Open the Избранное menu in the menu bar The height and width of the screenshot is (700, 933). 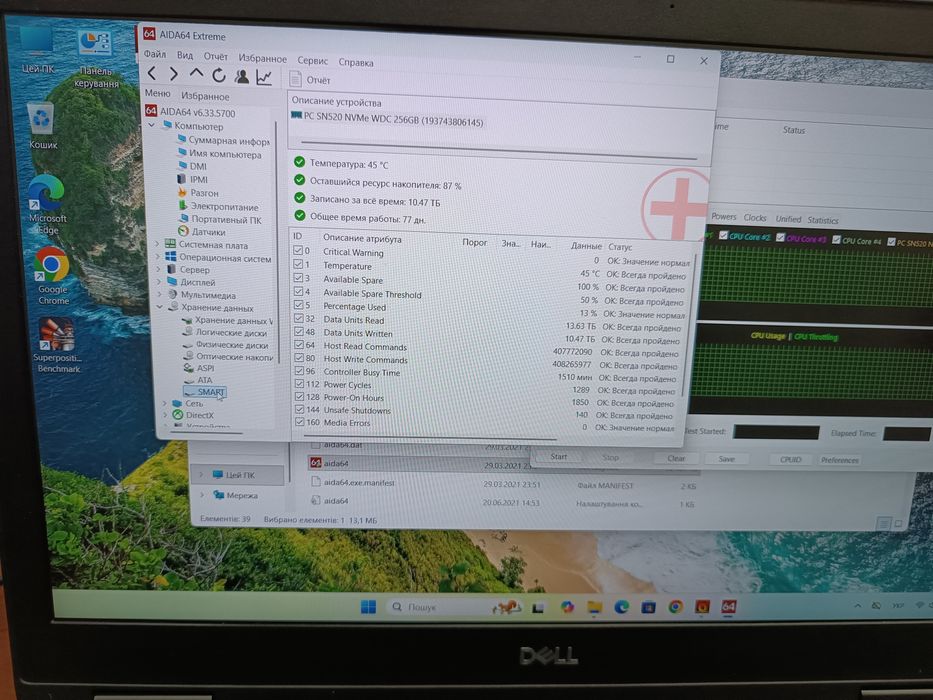pos(262,58)
